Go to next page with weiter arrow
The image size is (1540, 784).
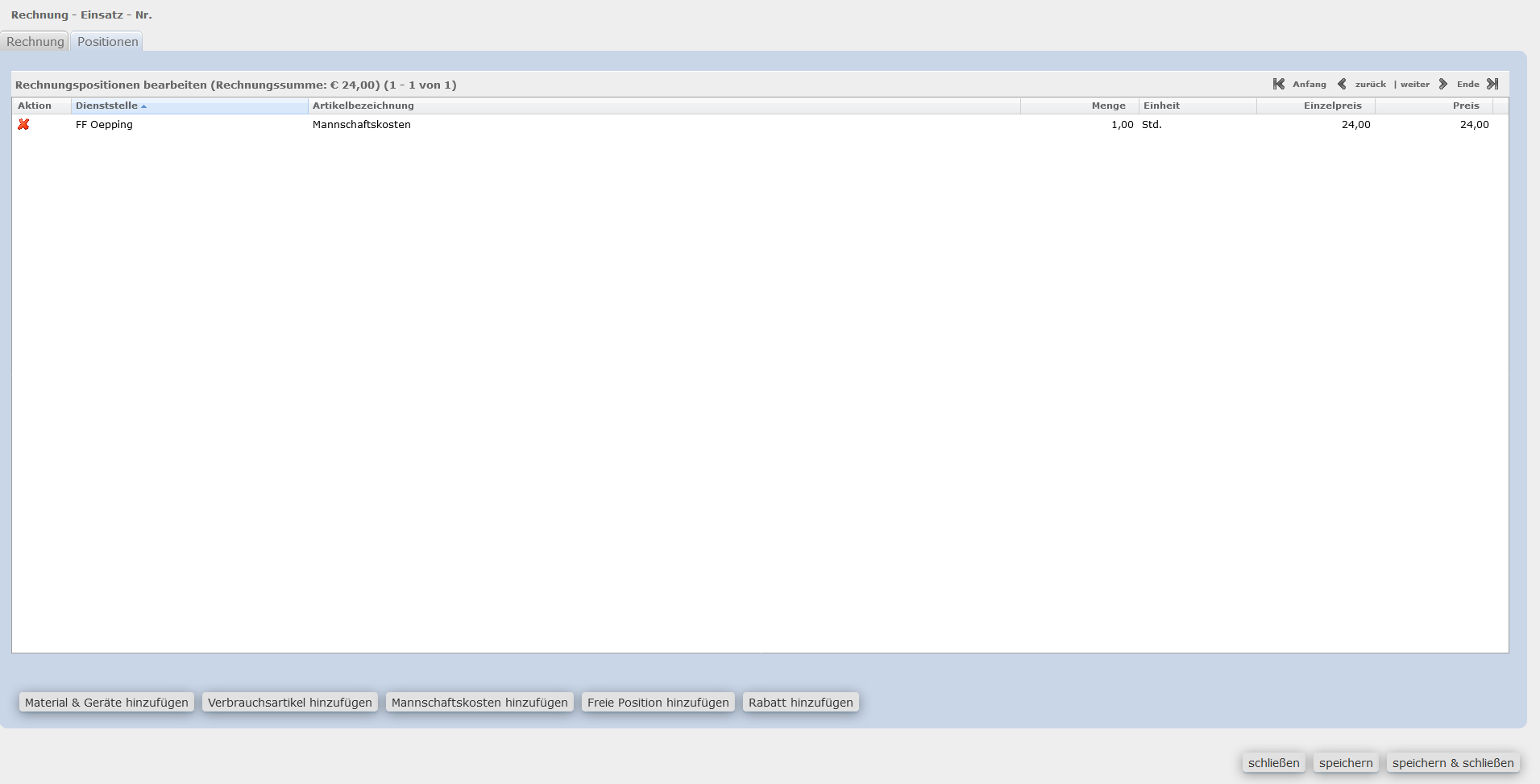pos(1443,84)
